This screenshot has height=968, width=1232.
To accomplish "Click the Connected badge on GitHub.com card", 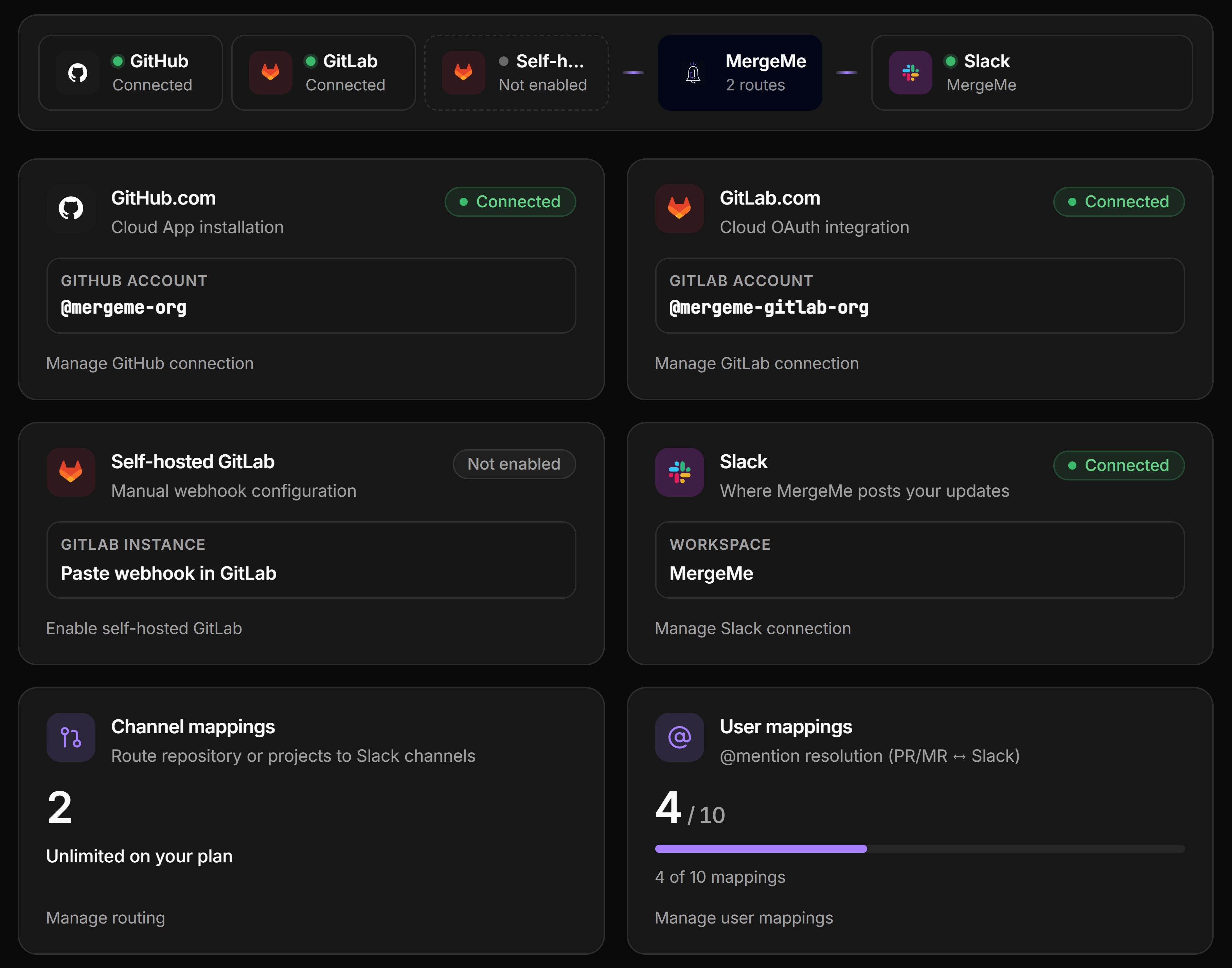I will [510, 202].
